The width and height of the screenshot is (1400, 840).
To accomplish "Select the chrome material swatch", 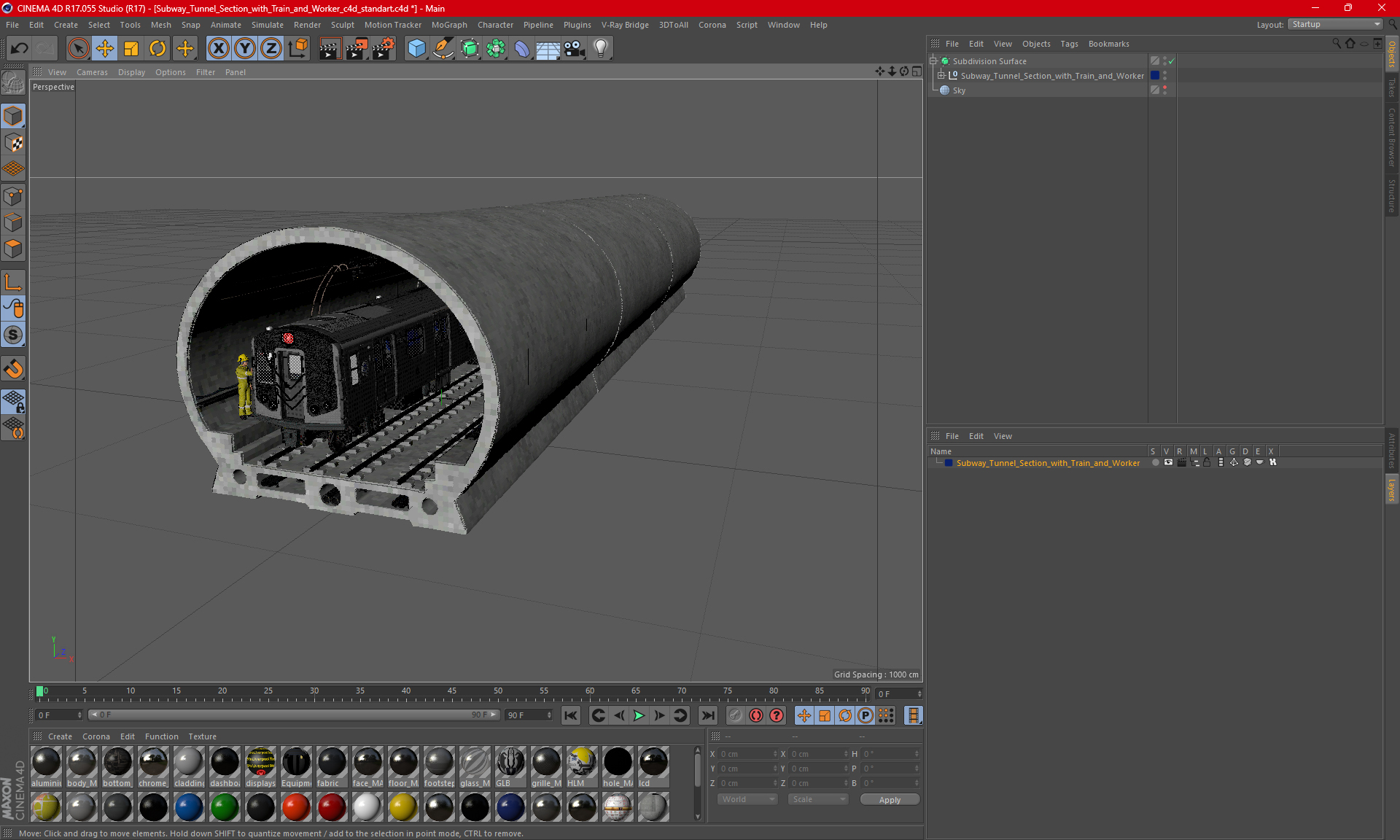I will (x=153, y=767).
